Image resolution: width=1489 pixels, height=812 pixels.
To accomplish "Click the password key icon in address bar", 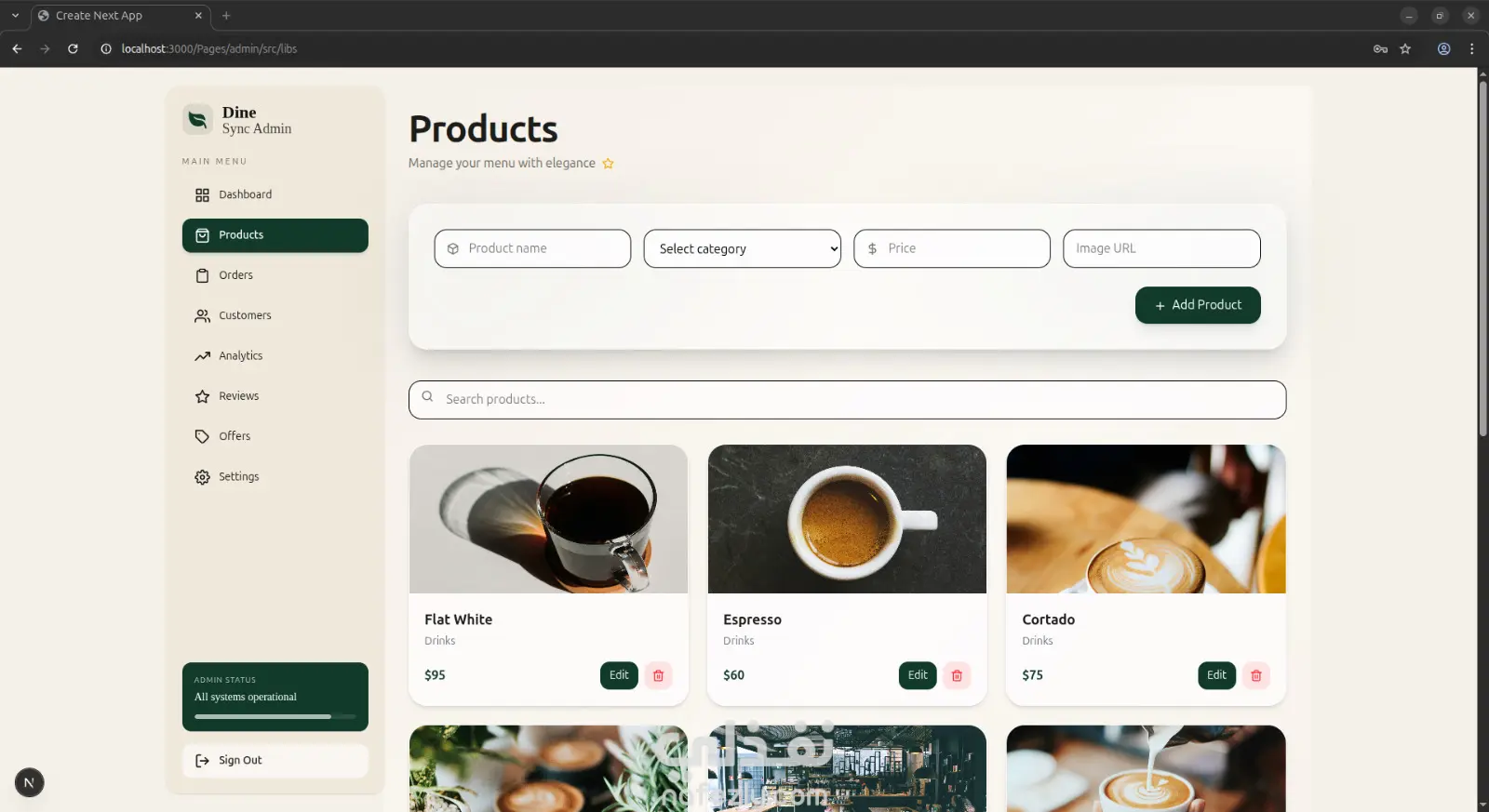I will pos(1380,49).
